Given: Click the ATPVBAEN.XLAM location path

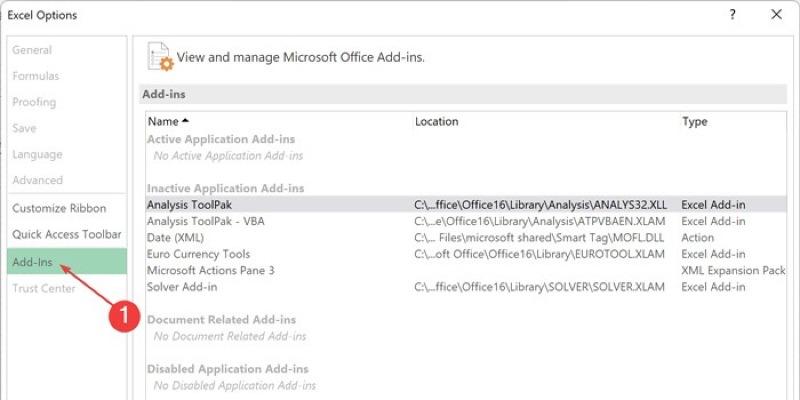Looking at the screenshot, I should coord(540,221).
